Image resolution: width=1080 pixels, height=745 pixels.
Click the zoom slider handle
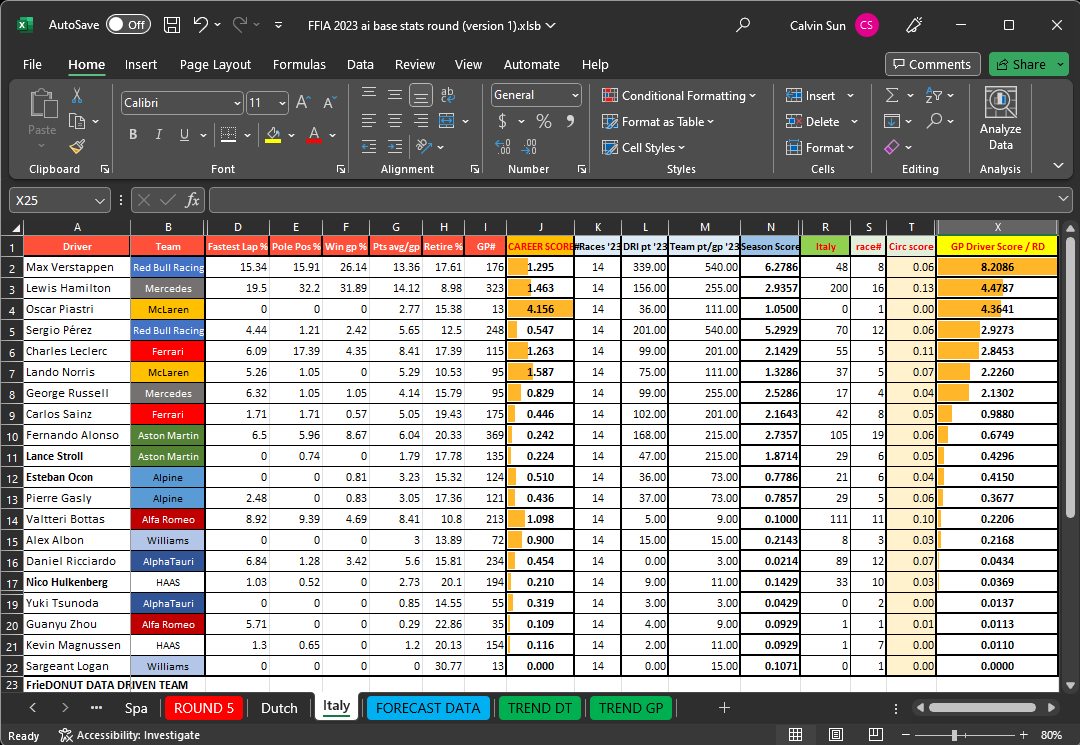[954, 735]
